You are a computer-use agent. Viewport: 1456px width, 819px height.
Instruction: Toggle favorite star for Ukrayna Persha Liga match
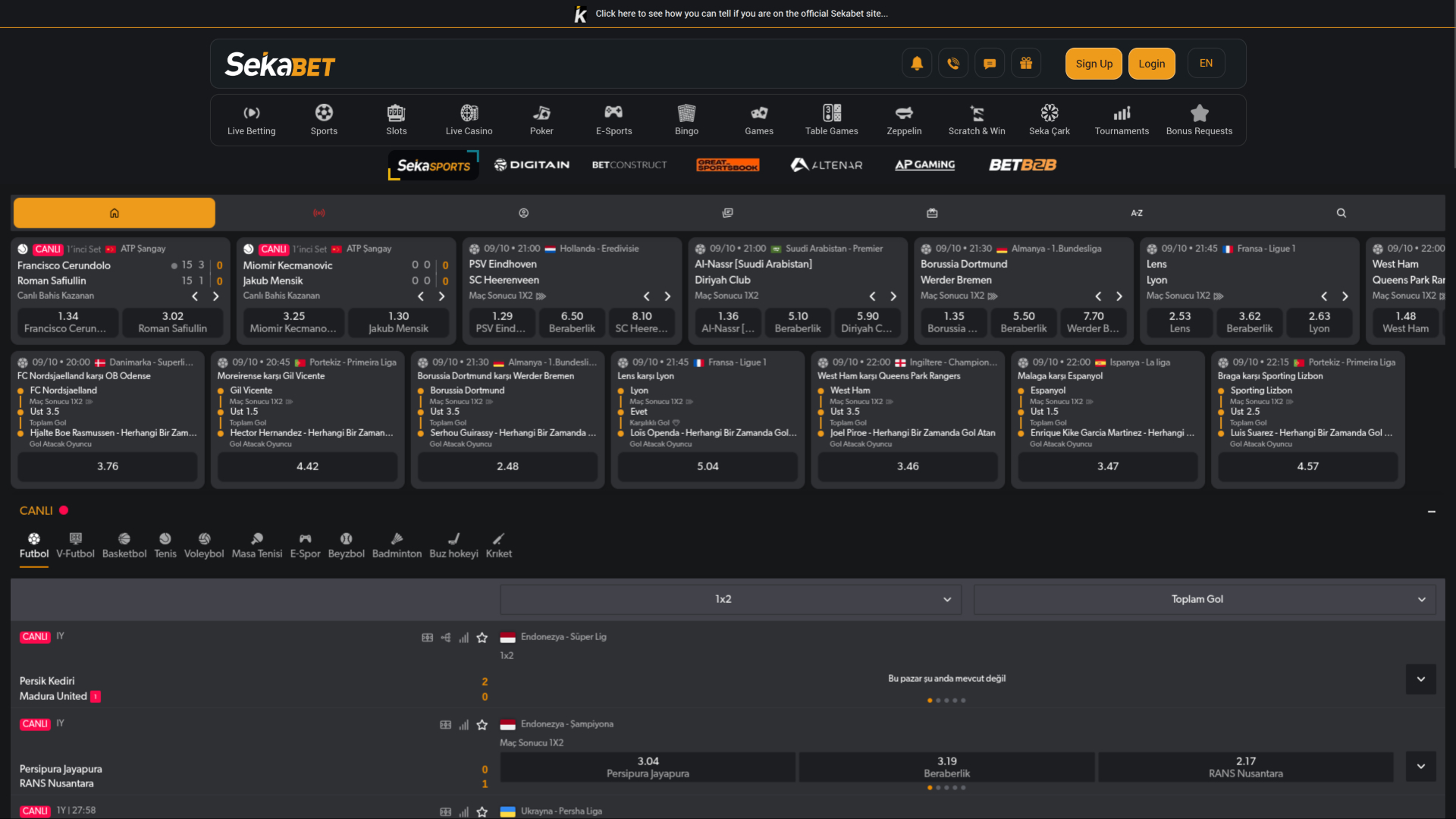pos(482,812)
